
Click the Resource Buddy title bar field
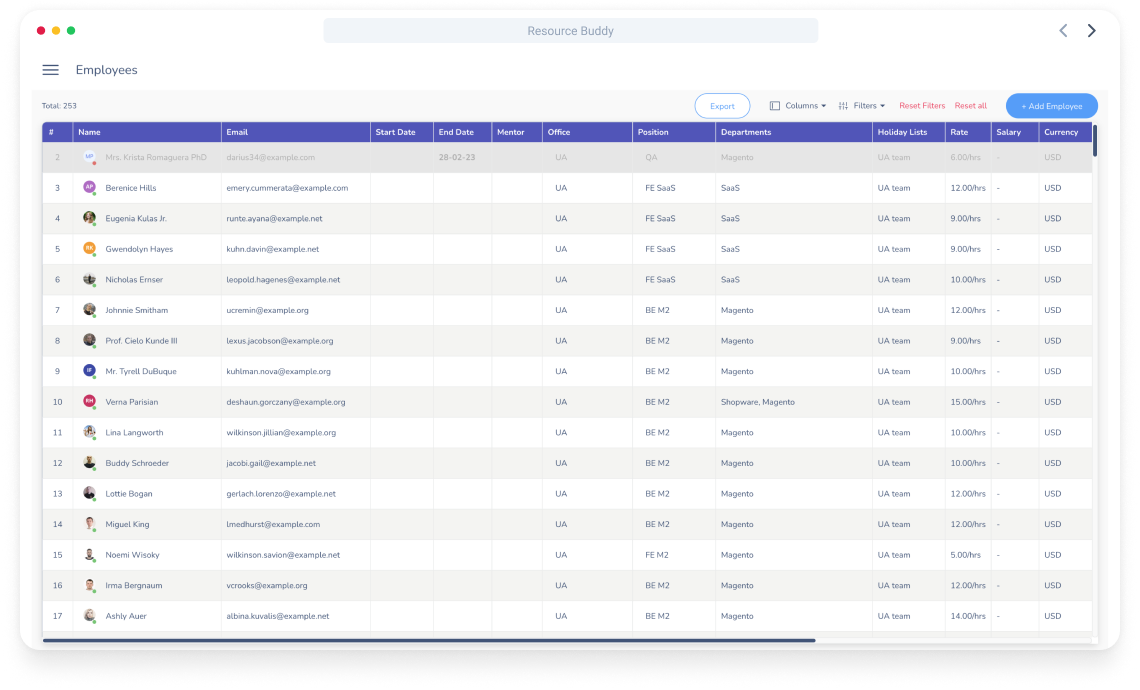(570, 31)
